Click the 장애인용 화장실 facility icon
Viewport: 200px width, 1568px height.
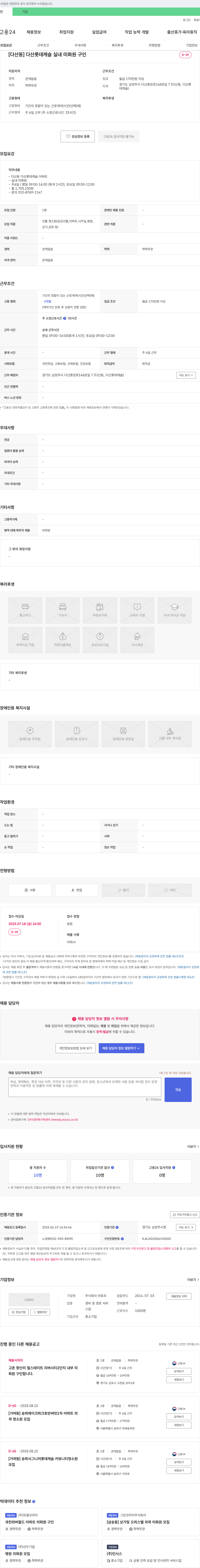point(123,734)
